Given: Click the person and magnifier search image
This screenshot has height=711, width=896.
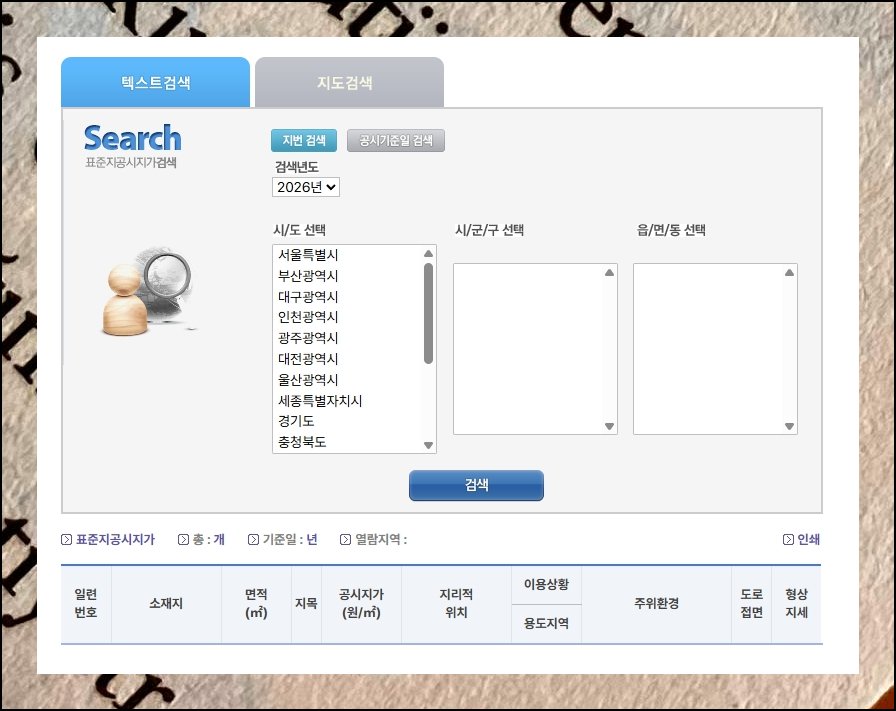Looking at the screenshot, I should click(149, 291).
